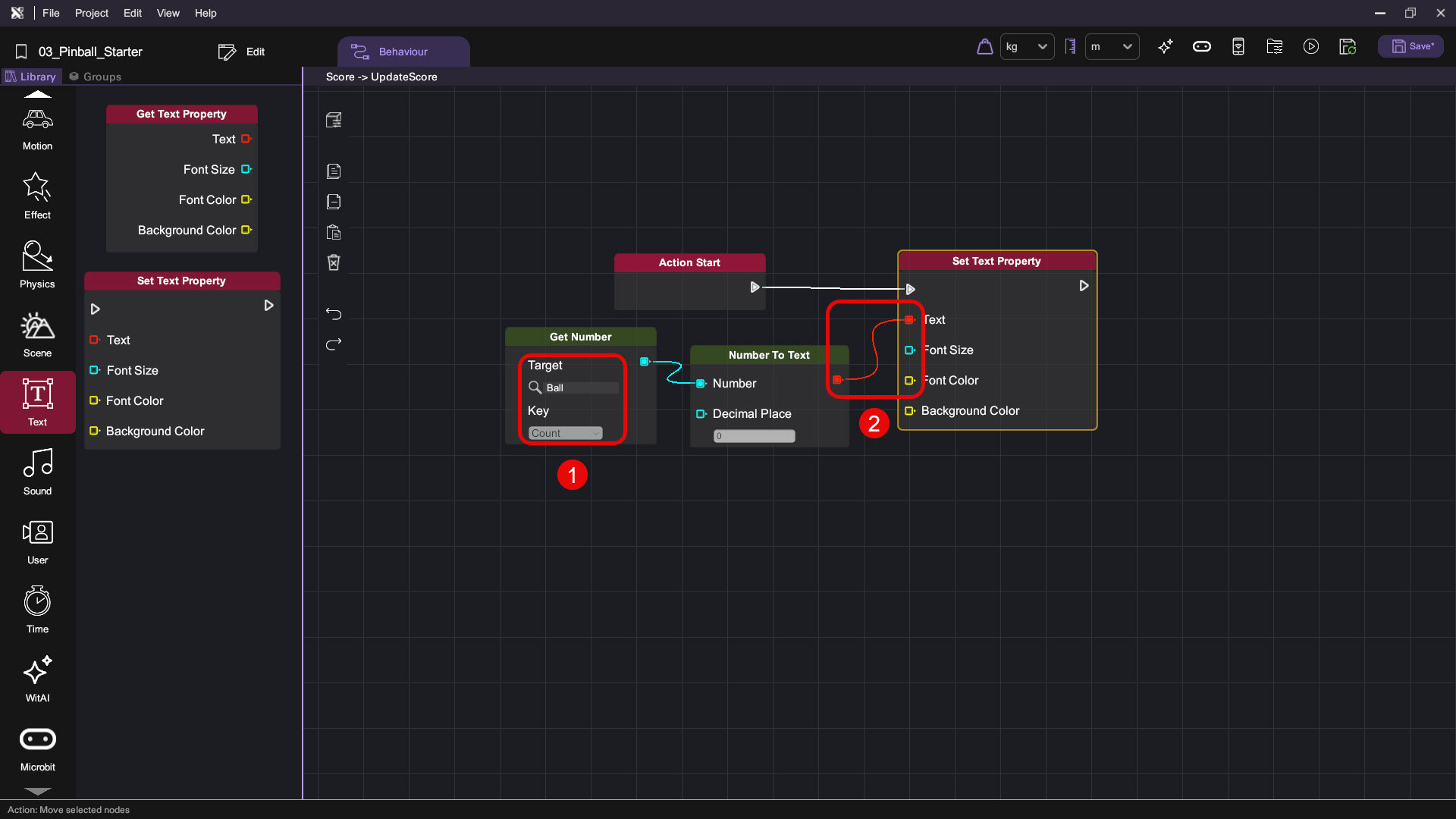Open the m length unit dropdown
This screenshot has width=1456, height=819.
pos(1112,47)
